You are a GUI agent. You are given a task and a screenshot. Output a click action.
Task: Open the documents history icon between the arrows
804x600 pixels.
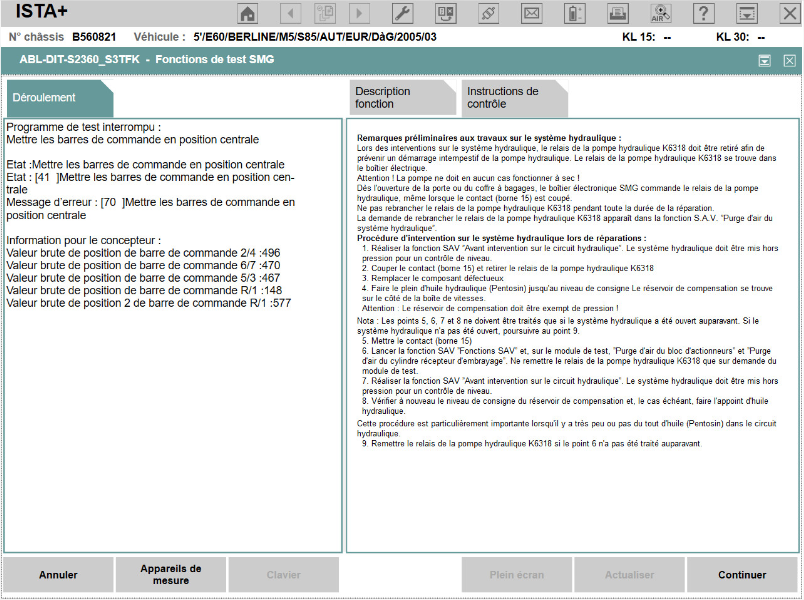325,13
